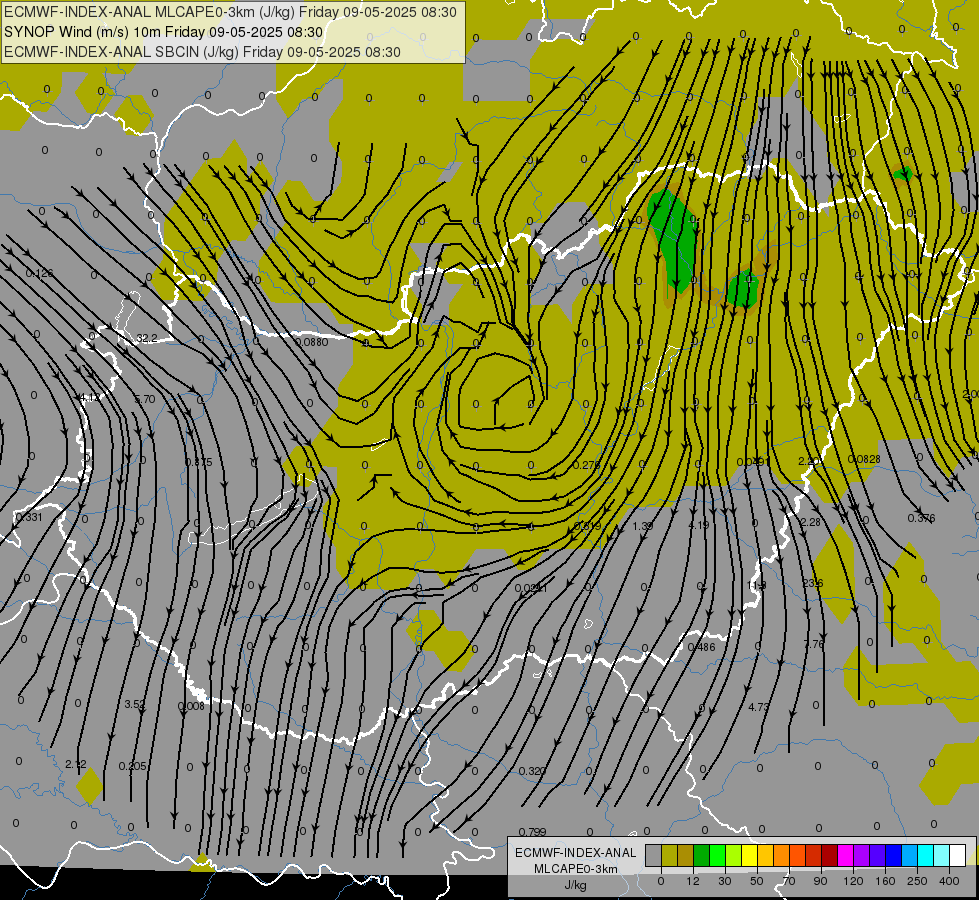
Task: Click the 0.320 value on the map
Action: tap(532, 771)
